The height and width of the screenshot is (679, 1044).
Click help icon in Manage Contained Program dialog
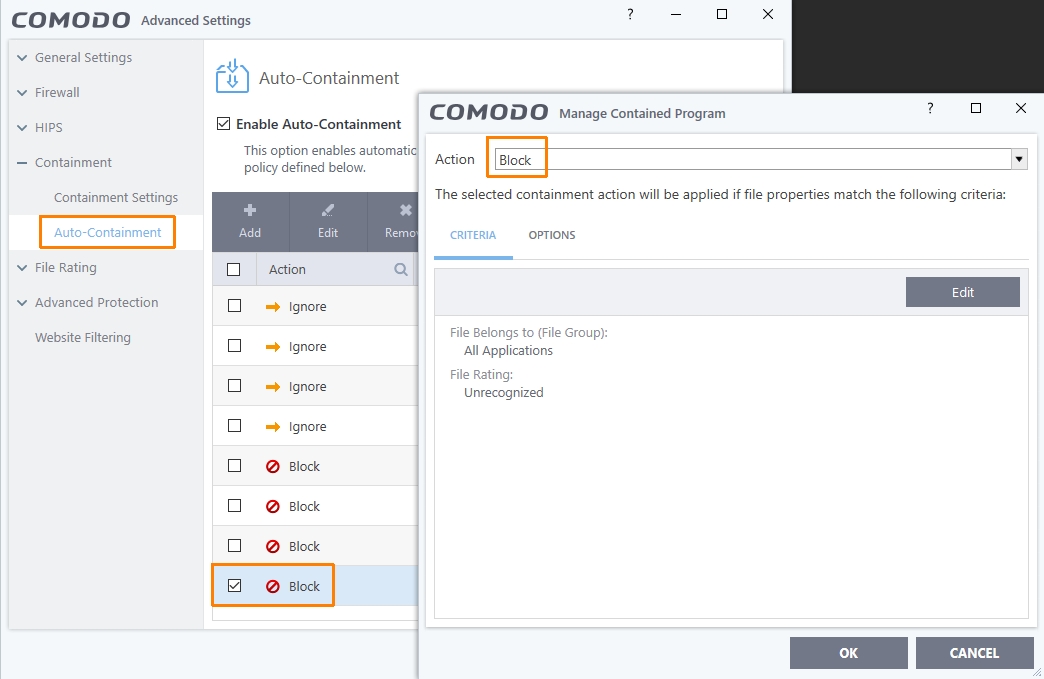(930, 108)
